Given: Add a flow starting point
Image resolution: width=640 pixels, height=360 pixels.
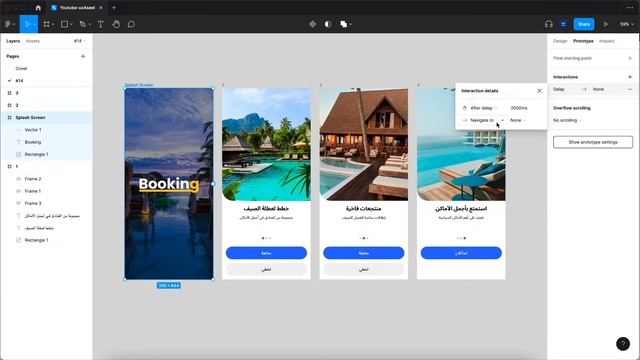Looking at the screenshot, I should 630,58.
